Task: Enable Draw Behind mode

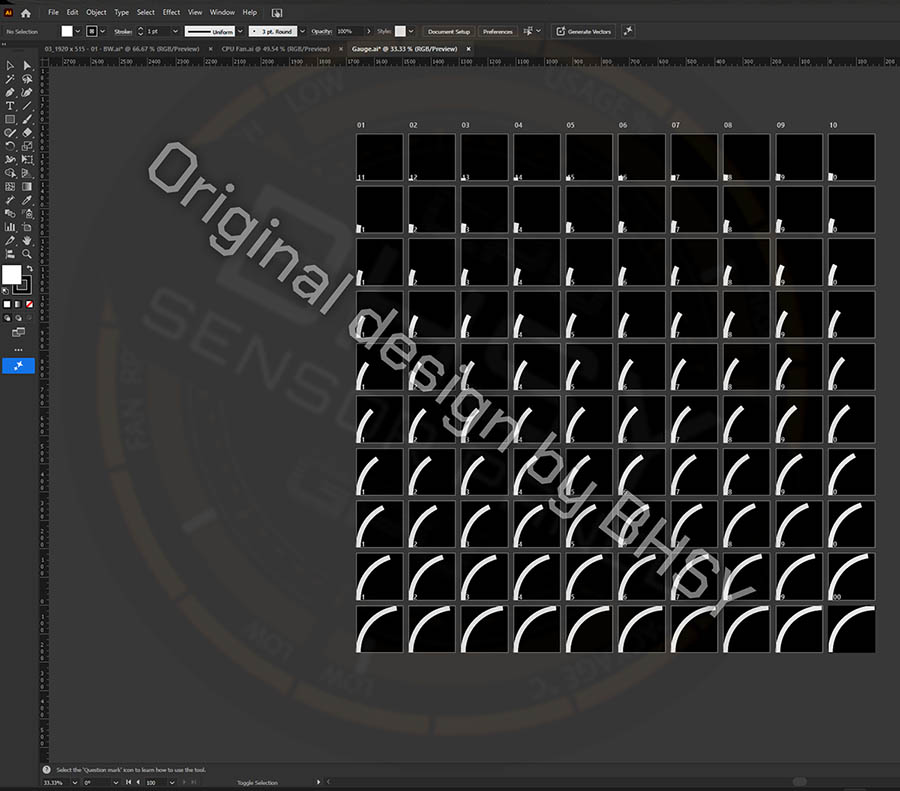Action: pos(18,317)
